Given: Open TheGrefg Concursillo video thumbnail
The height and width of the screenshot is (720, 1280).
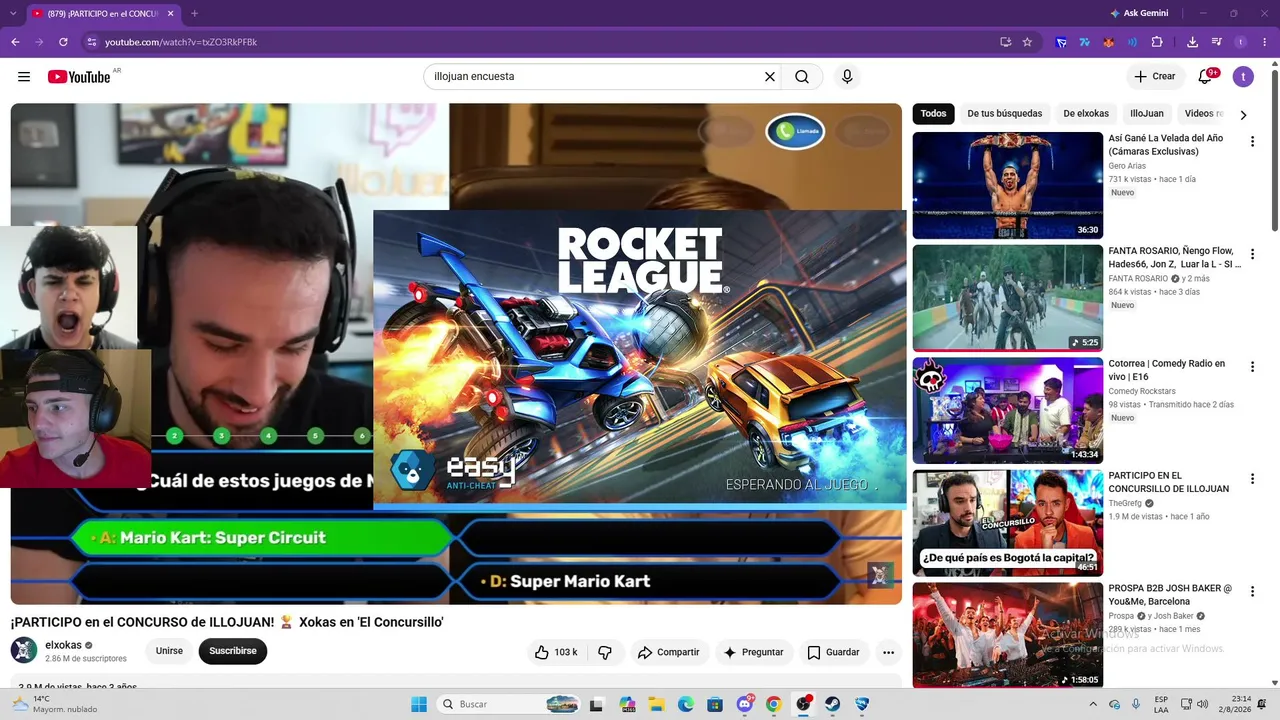Looking at the screenshot, I should click(1008, 523).
